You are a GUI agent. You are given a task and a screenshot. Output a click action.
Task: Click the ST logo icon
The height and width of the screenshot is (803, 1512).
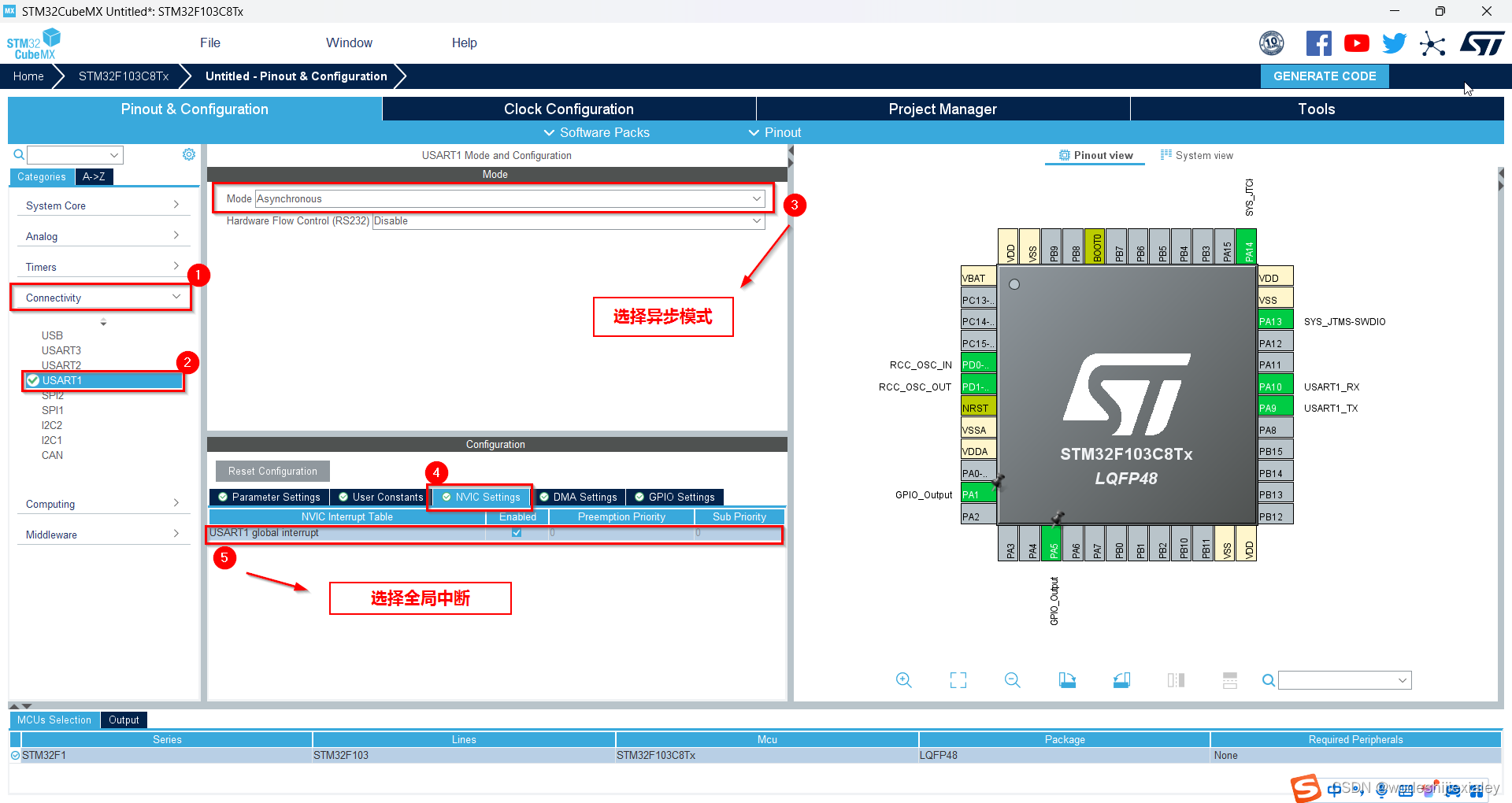point(1482,43)
